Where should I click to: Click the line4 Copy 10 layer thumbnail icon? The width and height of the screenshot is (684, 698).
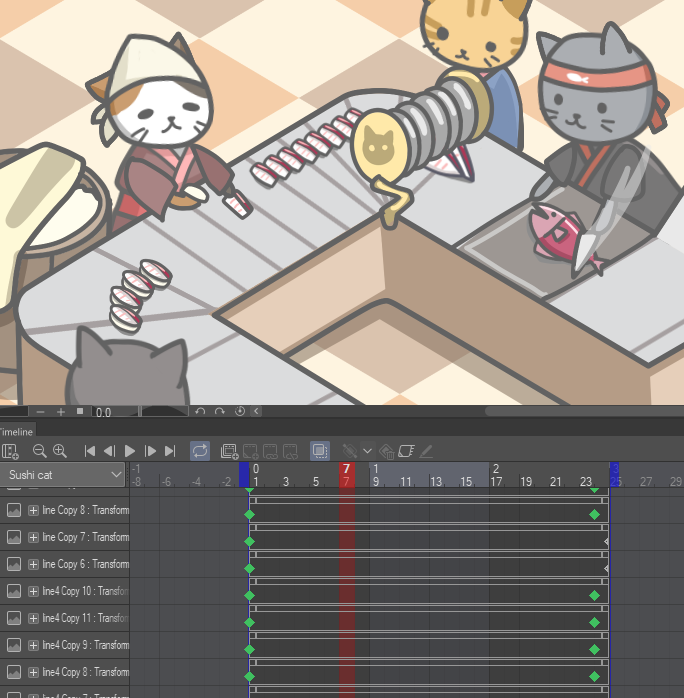point(14,592)
